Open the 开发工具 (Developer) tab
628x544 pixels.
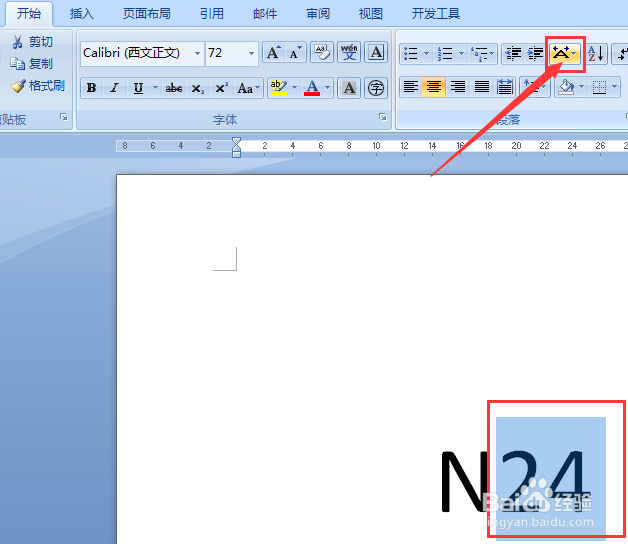coord(436,14)
